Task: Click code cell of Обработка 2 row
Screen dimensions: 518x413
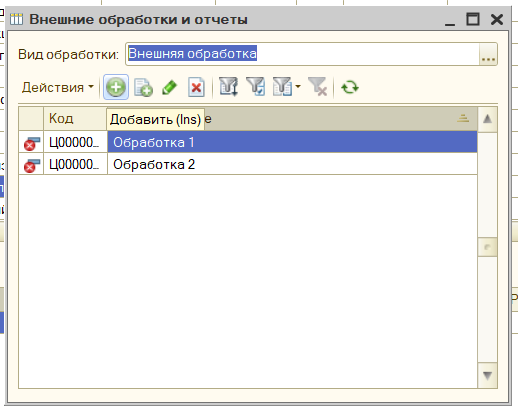Action: pyautogui.click(x=75, y=164)
